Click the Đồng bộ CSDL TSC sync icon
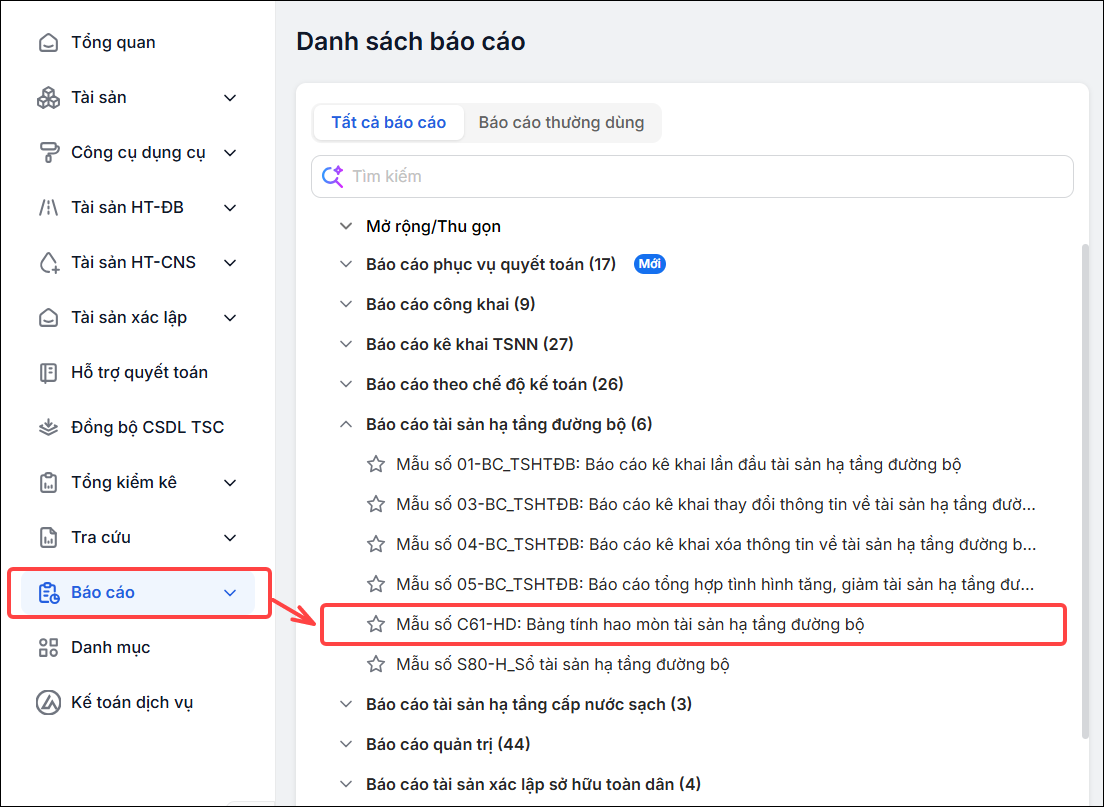This screenshot has height=807, width=1104. coord(48,427)
